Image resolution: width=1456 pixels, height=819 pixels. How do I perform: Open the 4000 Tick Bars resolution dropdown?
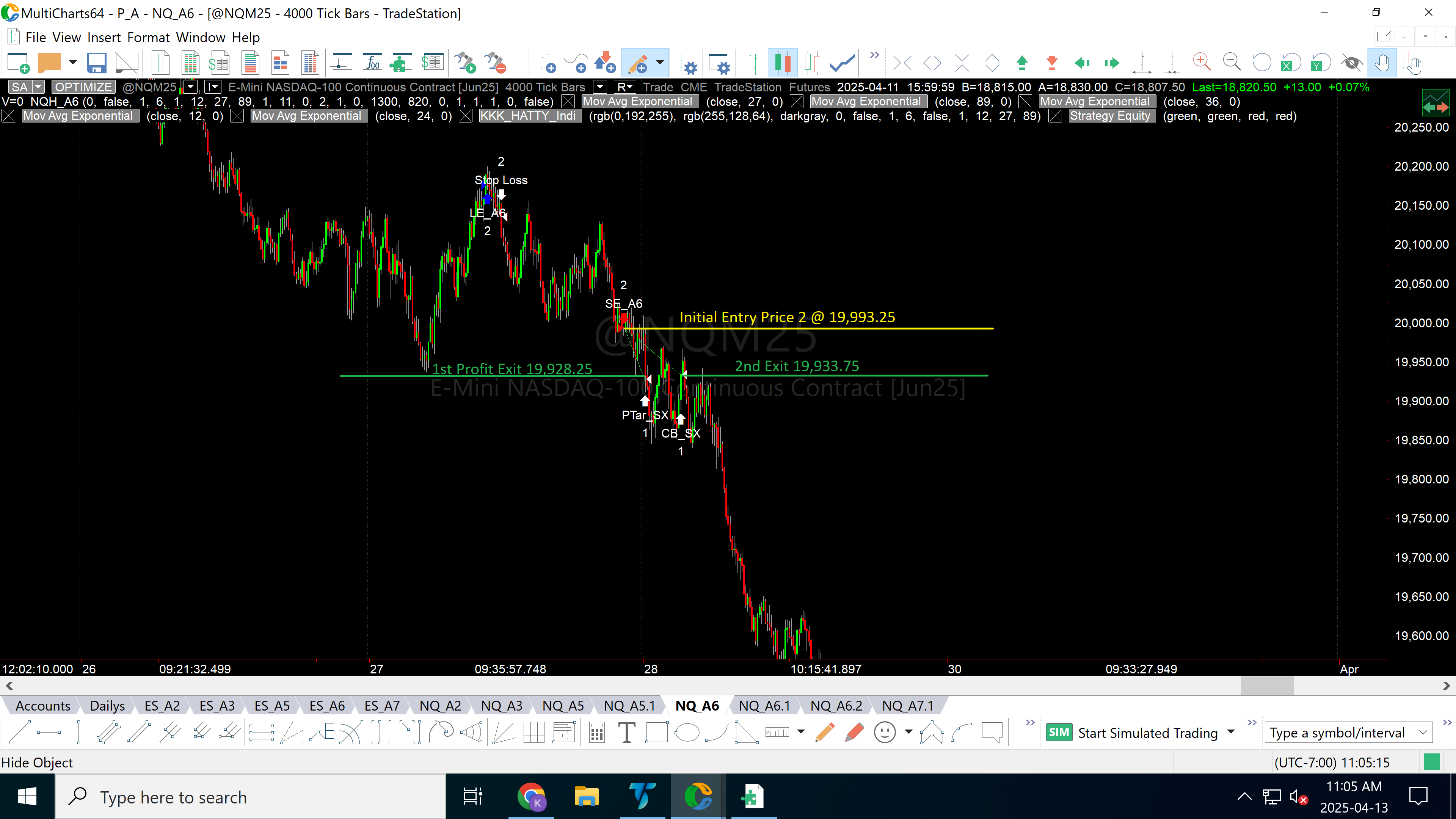[x=600, y=87]
